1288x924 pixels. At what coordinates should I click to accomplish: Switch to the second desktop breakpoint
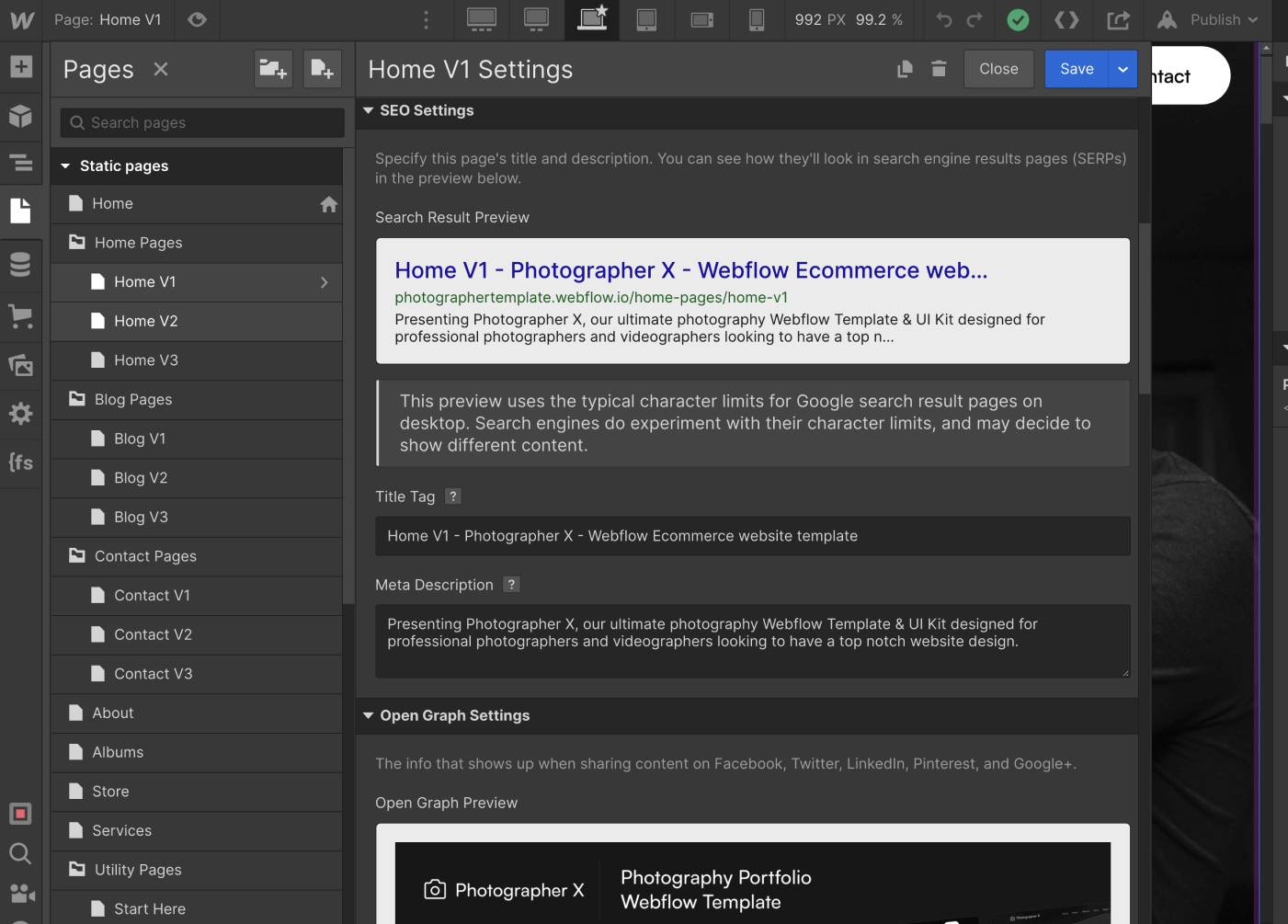[x=537, y=19]
